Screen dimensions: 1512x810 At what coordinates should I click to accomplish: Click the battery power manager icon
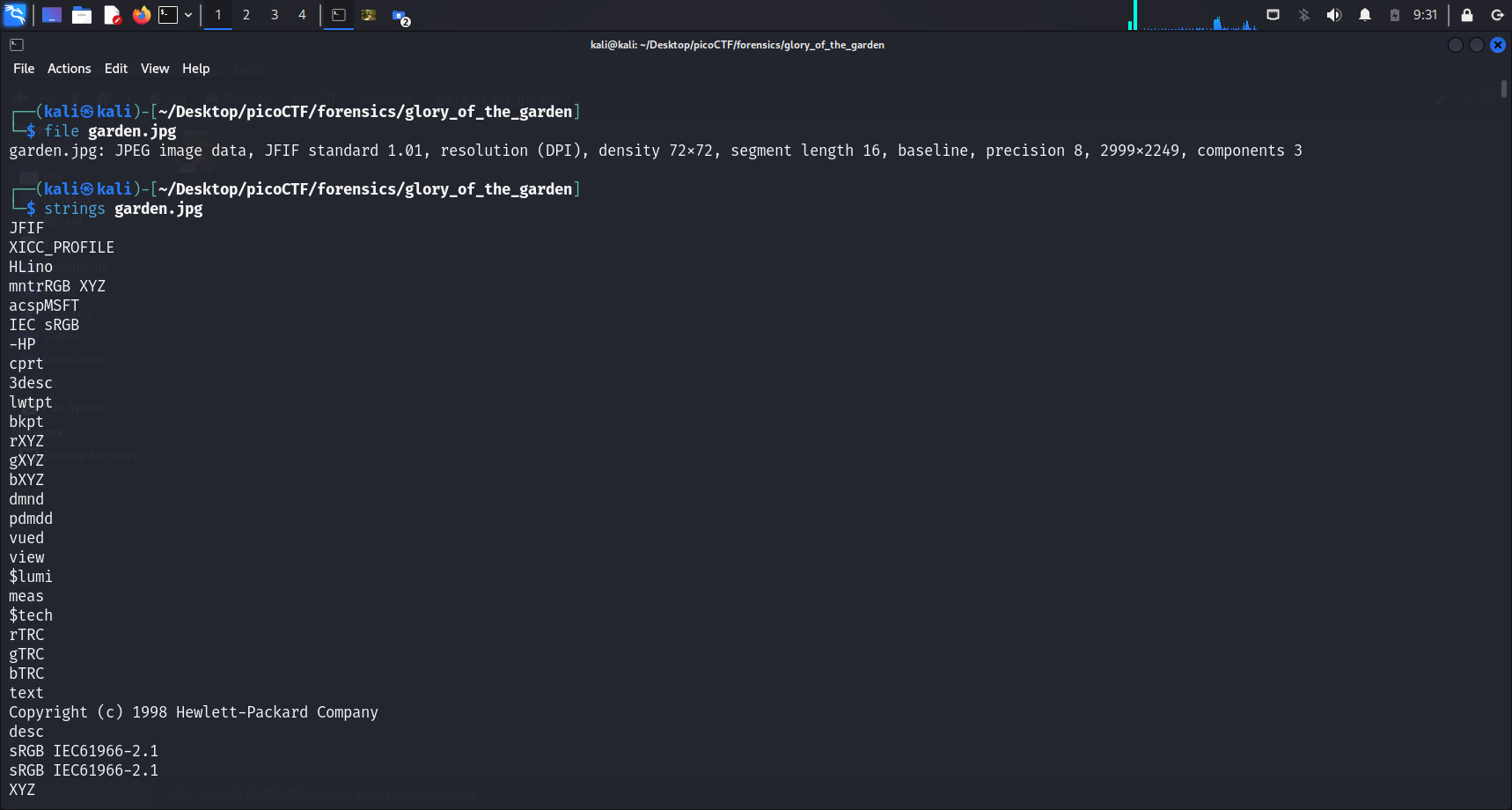coord(1395,15)
